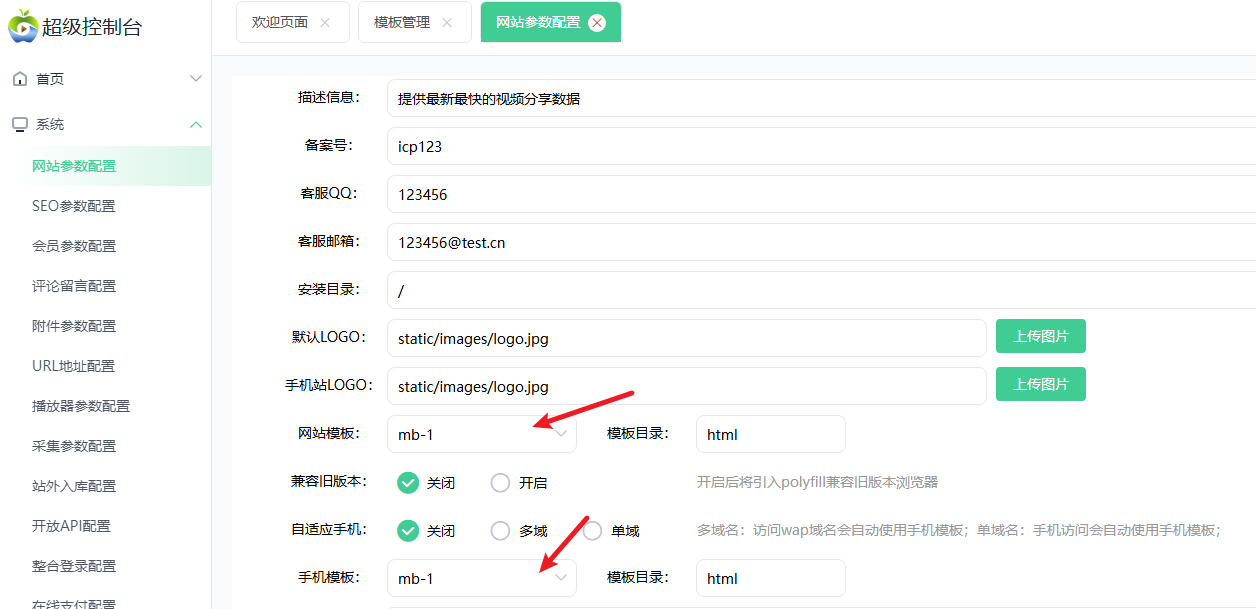Collapse the 系统 menu chevron
The width and height of the screenshot is (1256, 609).
coord(196,125)
